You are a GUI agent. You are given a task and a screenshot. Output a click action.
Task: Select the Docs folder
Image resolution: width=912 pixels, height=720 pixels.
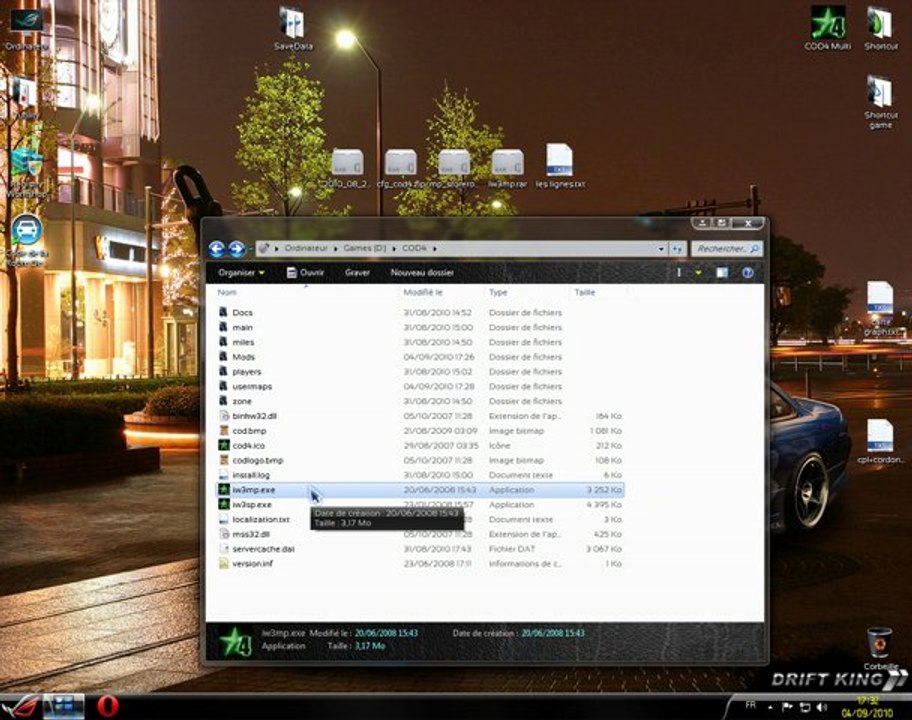(x=243, y=313)
